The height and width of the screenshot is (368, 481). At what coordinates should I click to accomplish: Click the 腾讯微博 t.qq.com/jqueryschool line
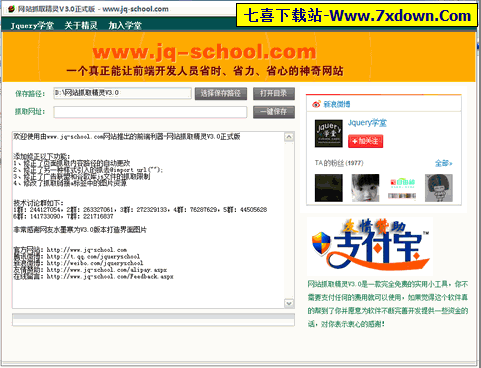[77, 256]
